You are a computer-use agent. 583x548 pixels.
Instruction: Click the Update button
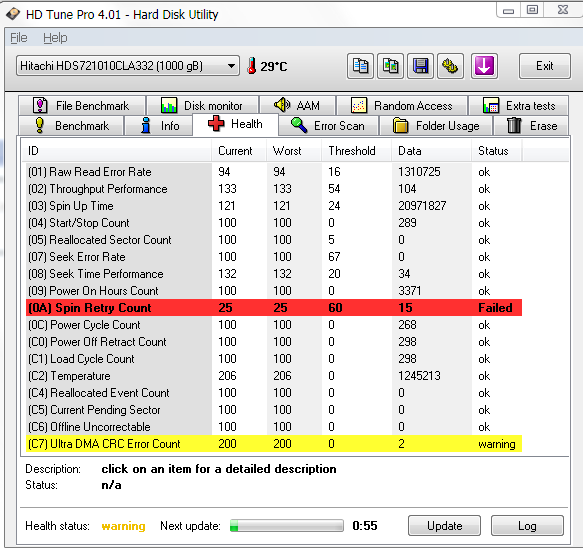444,526
